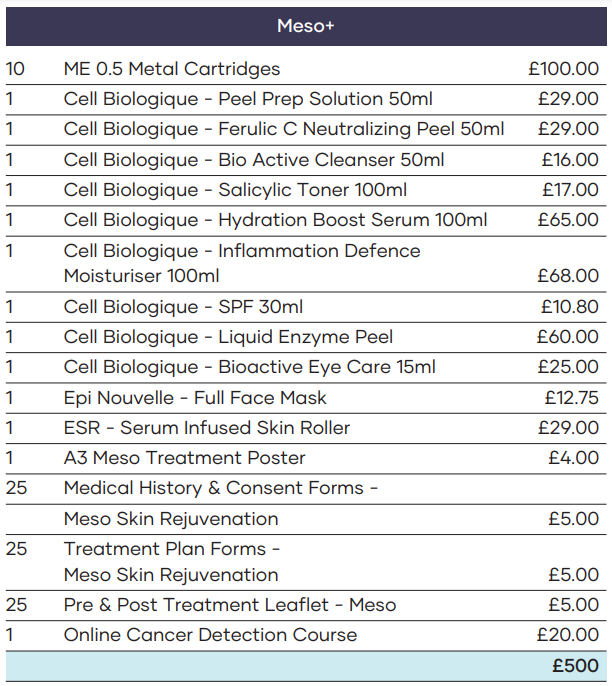Click Epi Nouvelle Full Face Mask

(195, 398)
